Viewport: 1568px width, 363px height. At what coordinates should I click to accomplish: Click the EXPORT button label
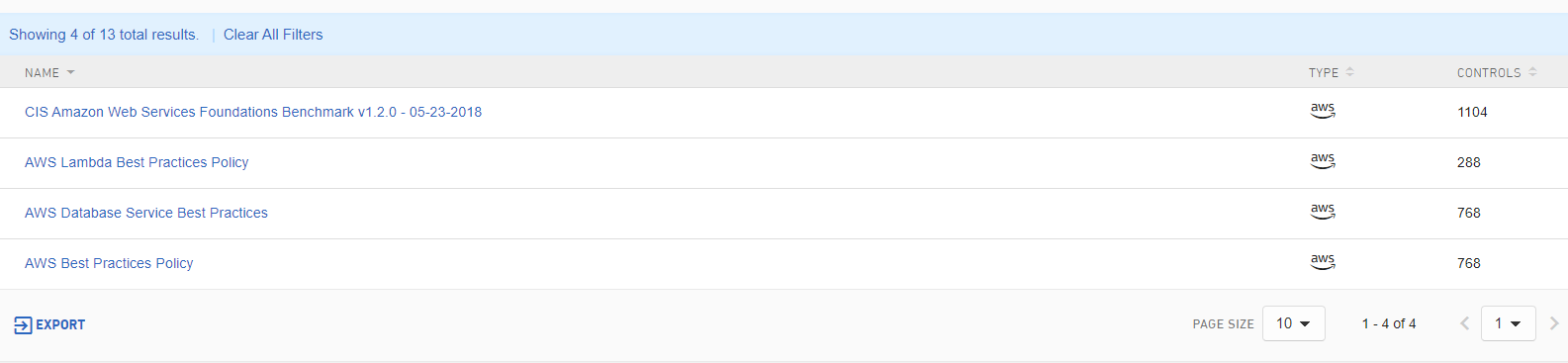point(60,324)
